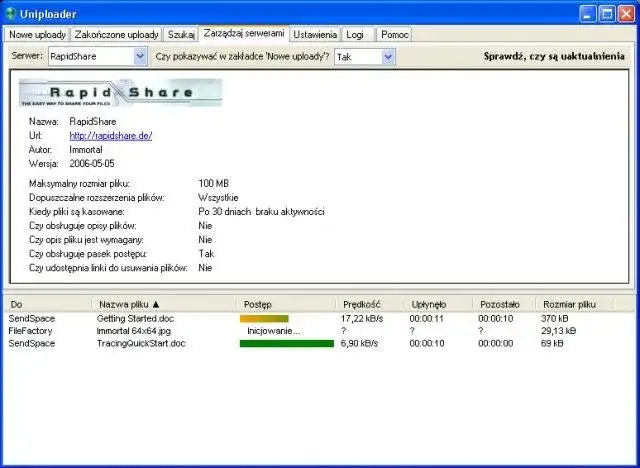640x468 pixels.
Task: Click the 69 kB file size
Action: (552, 344)
